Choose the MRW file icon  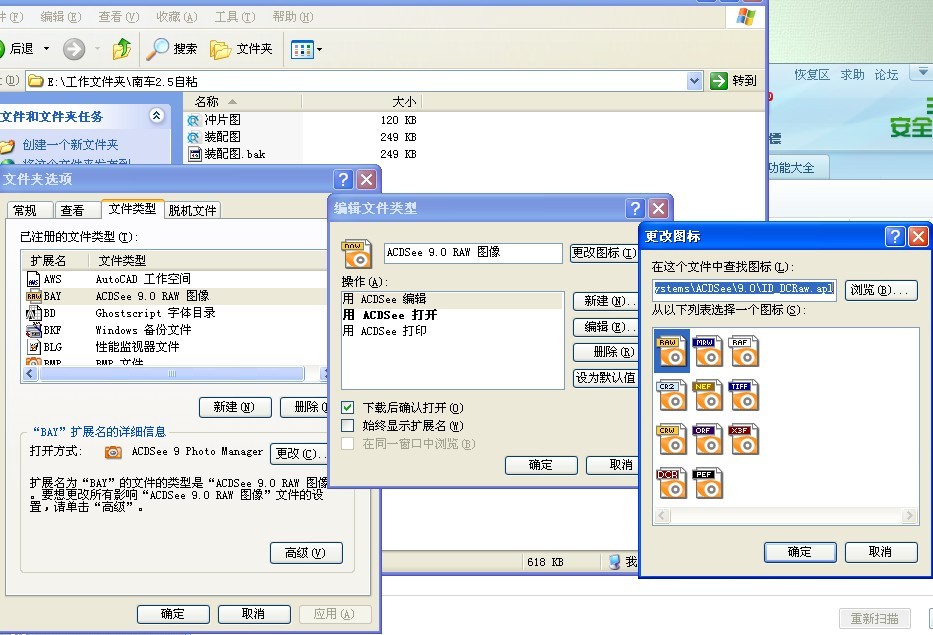708,351
